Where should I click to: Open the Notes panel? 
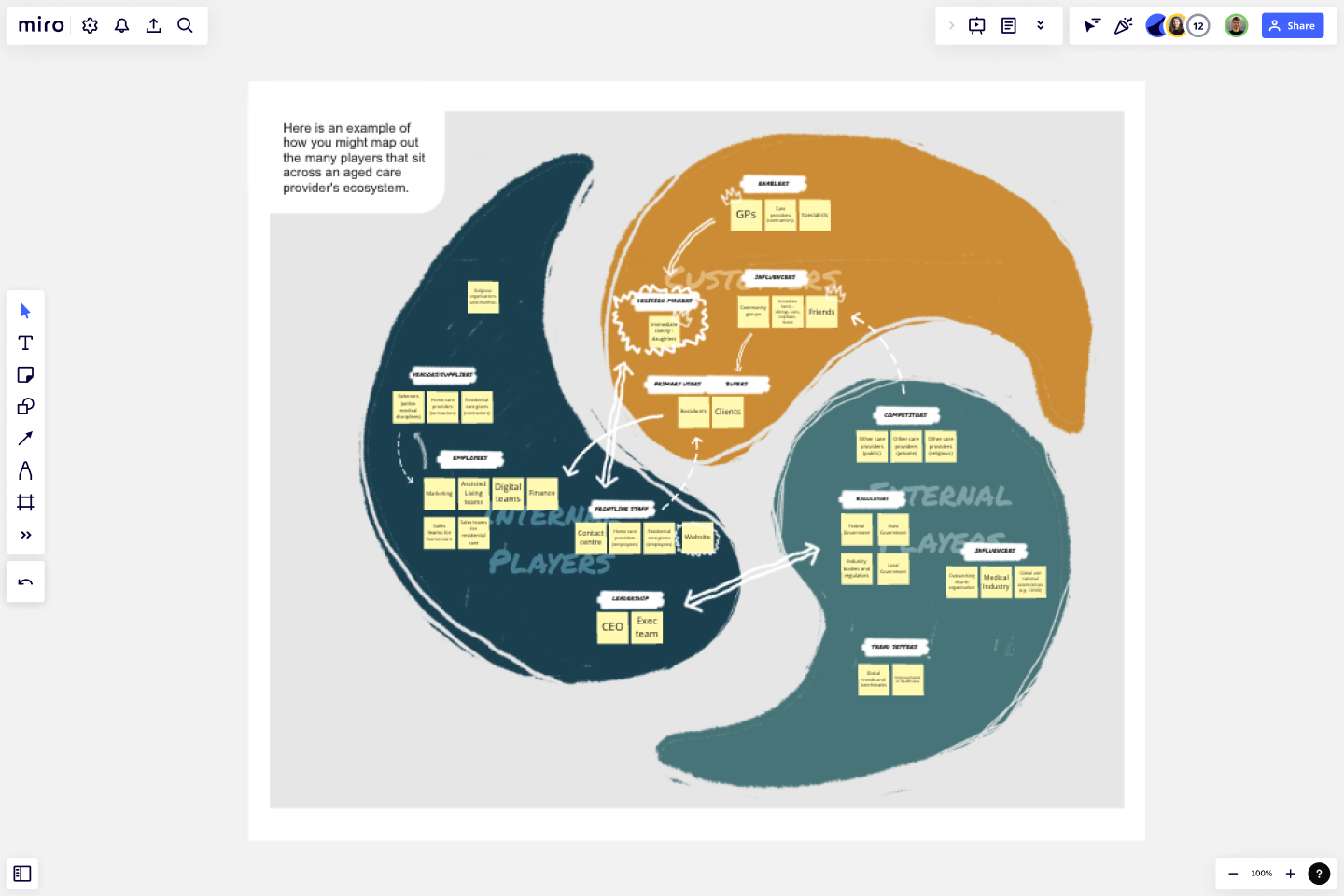(1009, 25)
